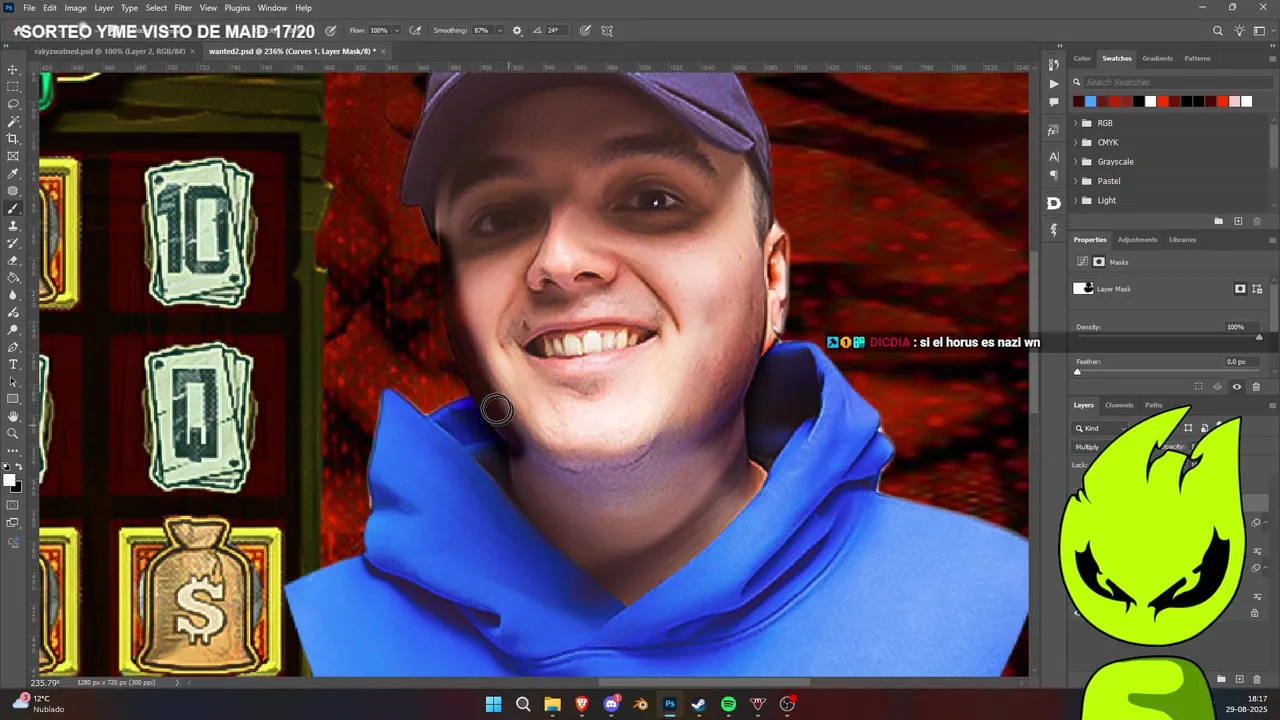This screenshot has height=720, width=1280.
Task: Click the foreground color white swatch
Action: (9, 481)
